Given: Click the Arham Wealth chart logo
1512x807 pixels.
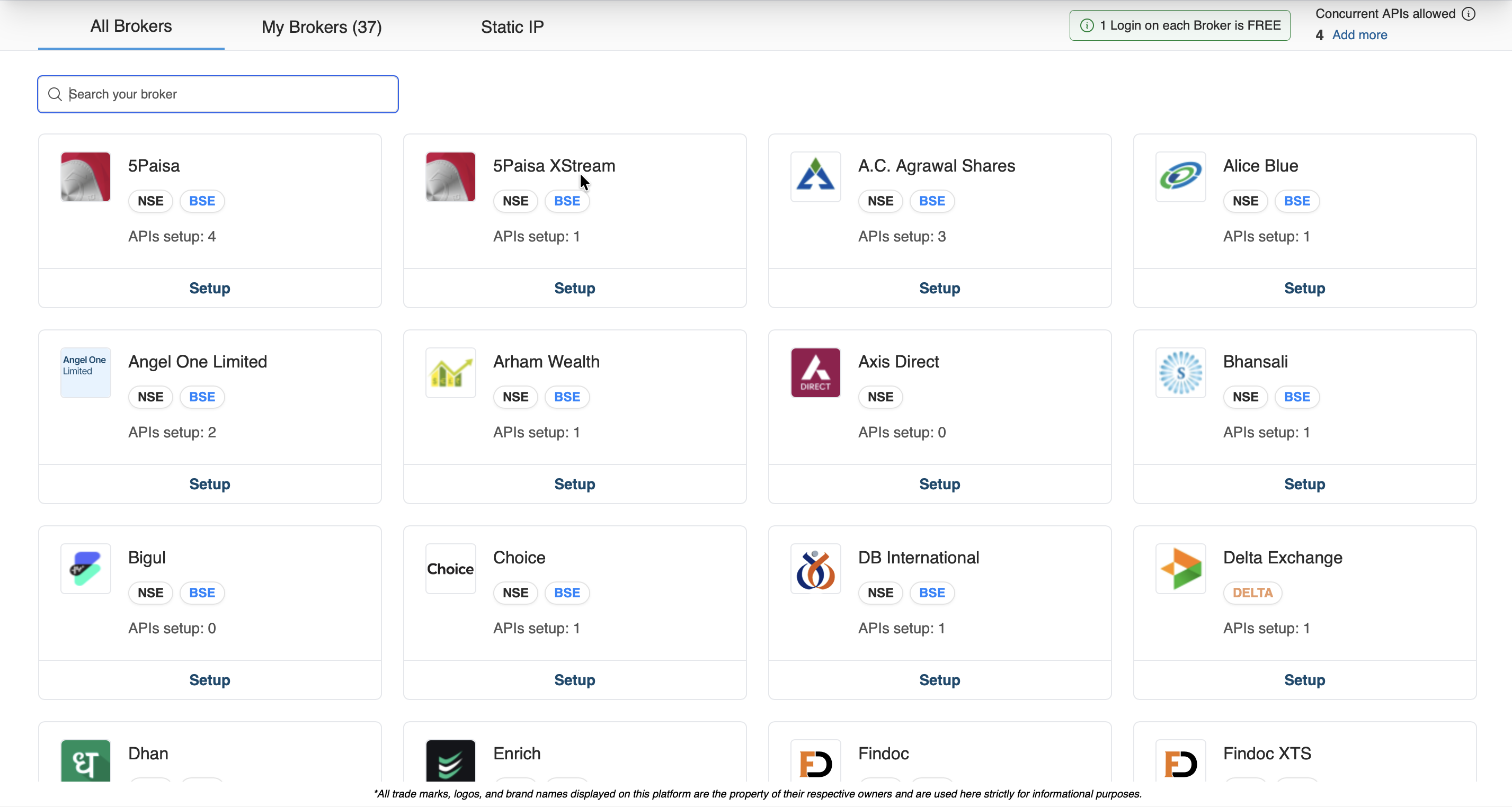Looking at the screenshot, I should 450,372.
